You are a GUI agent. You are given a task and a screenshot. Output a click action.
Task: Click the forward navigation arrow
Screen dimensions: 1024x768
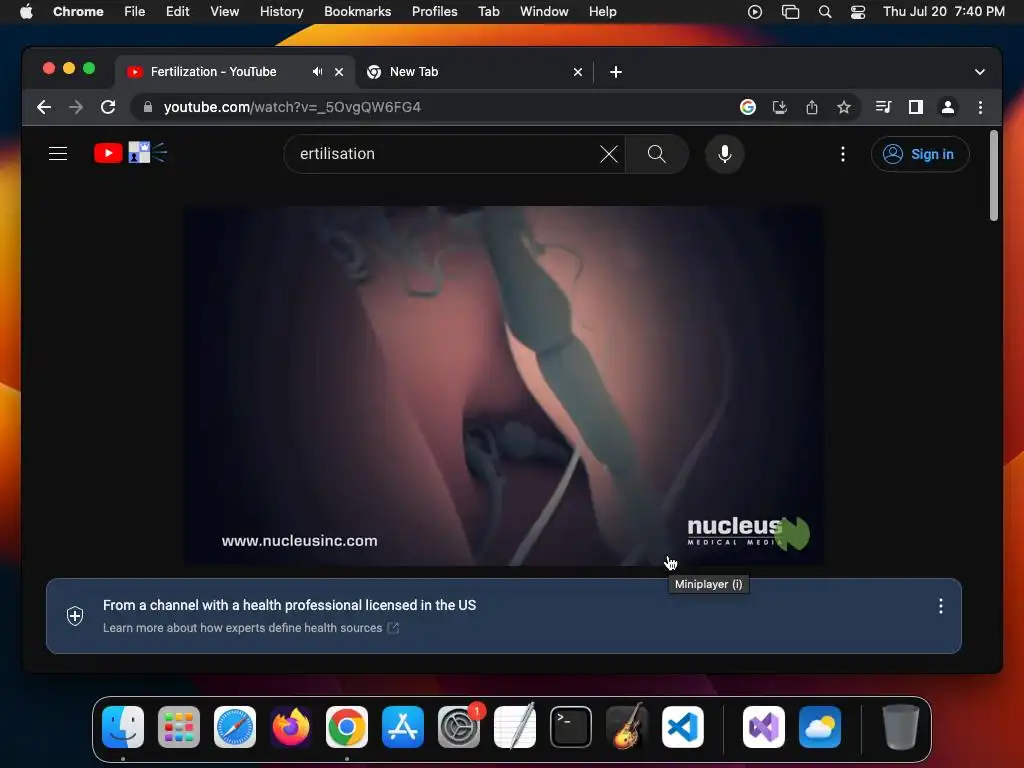pos(76,107)
